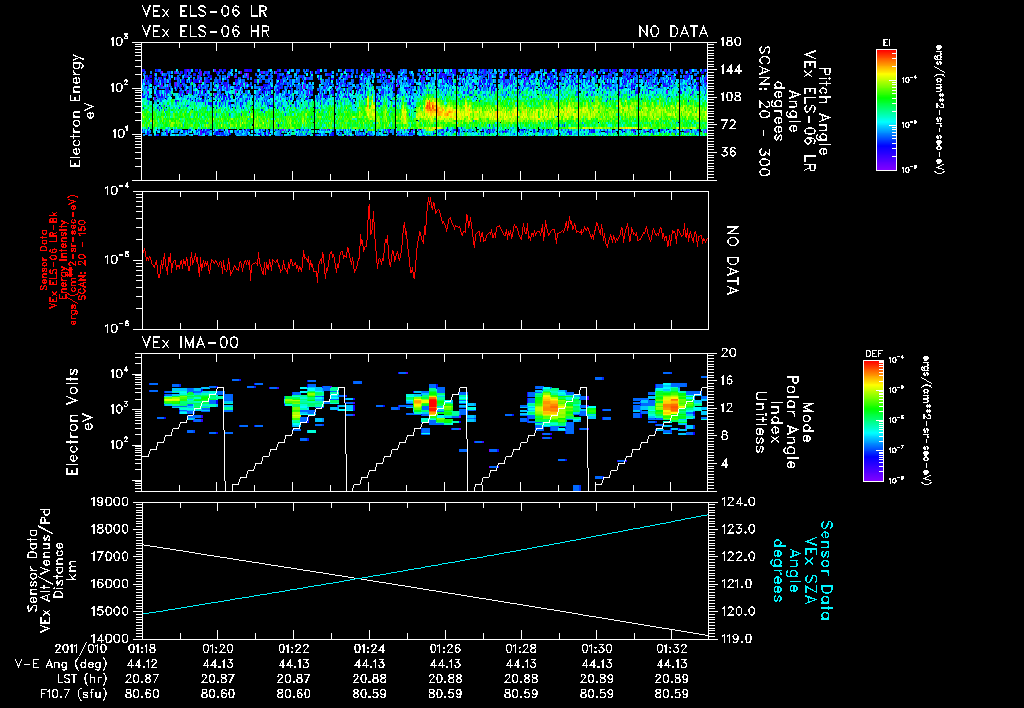This screenshot has width=1024, height=708.
Task: Click pitch angle tick label '36'
Action: [x=728, y=152]
